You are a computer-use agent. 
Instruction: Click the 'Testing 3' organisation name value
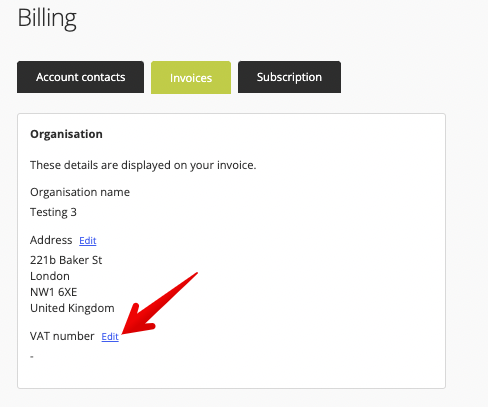(x=53, y=212)
